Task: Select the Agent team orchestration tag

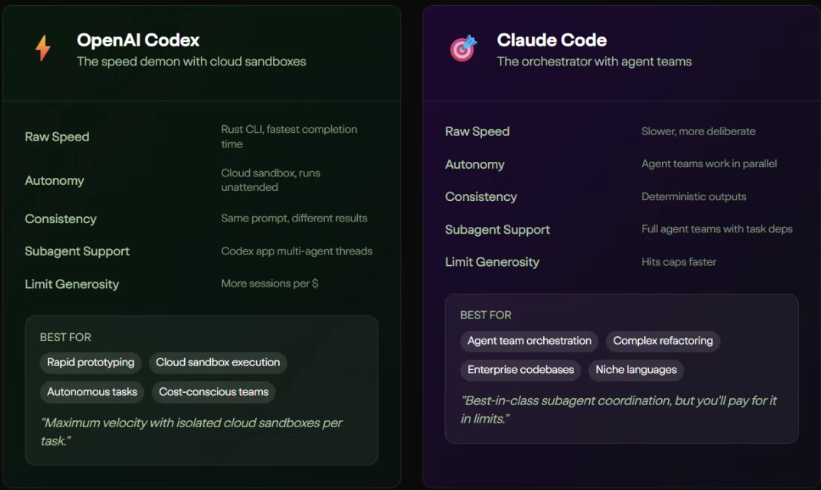Action: coord(530,341)
